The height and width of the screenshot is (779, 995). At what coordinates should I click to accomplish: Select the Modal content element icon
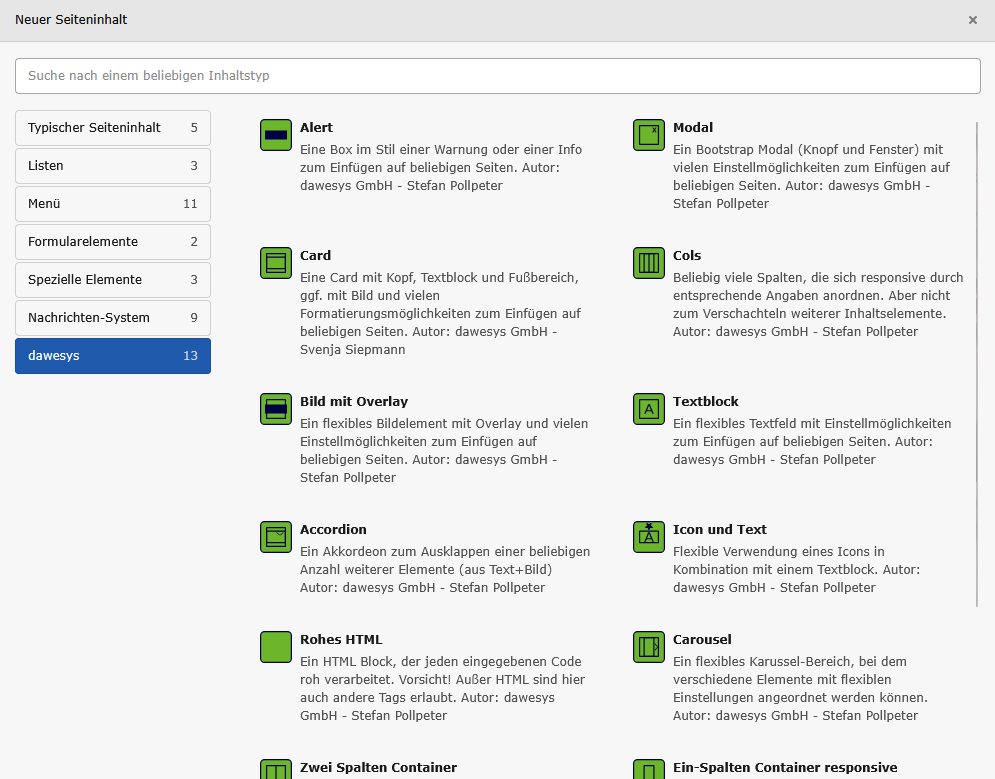(648, 135)
